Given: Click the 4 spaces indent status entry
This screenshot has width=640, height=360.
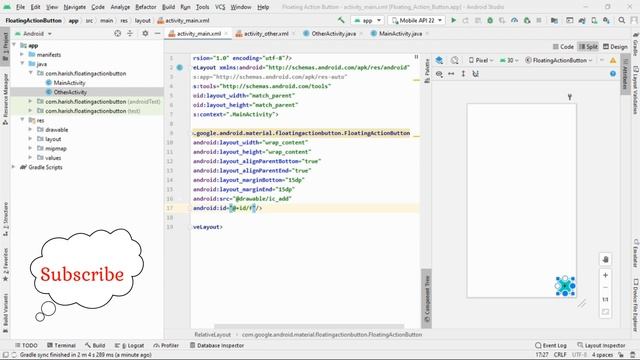Looking at the screenshot, I should click(x=602, y=355).
